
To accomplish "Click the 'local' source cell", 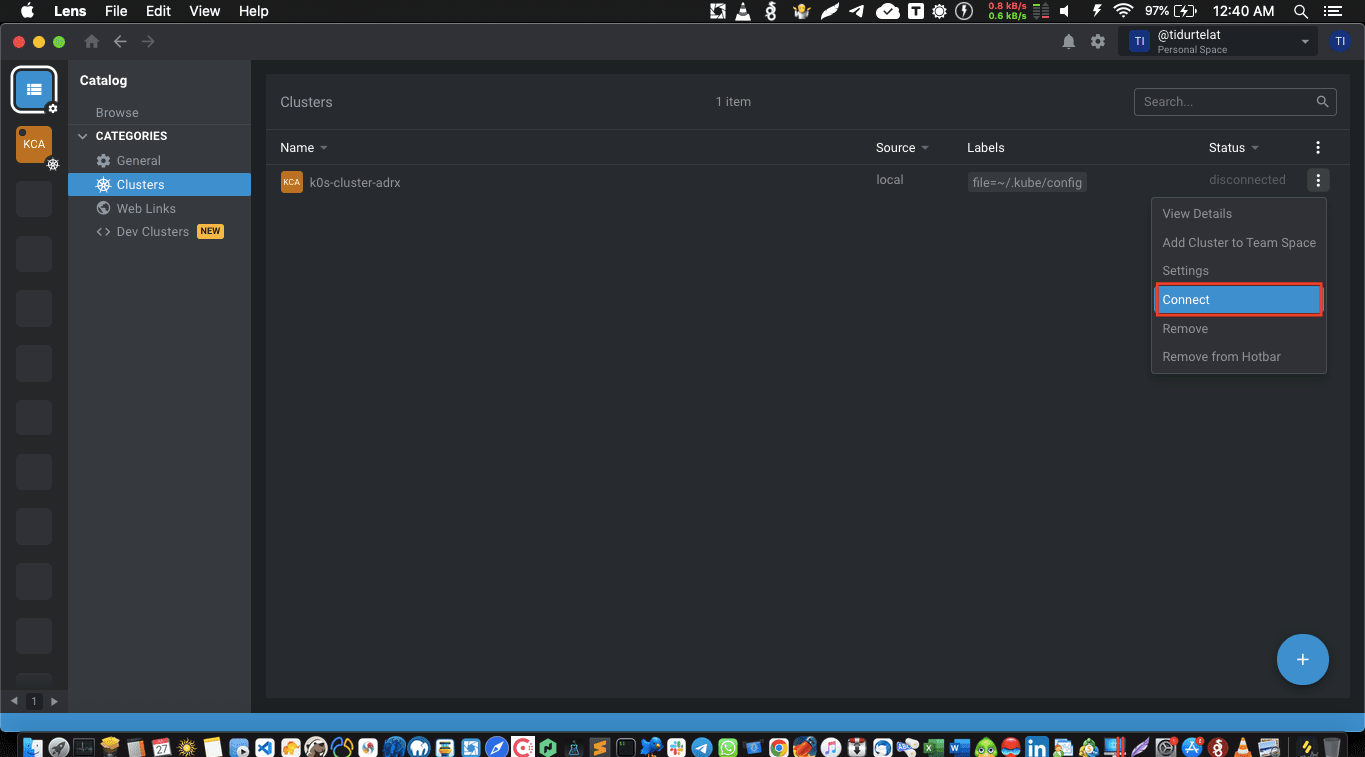I will 890,180.
